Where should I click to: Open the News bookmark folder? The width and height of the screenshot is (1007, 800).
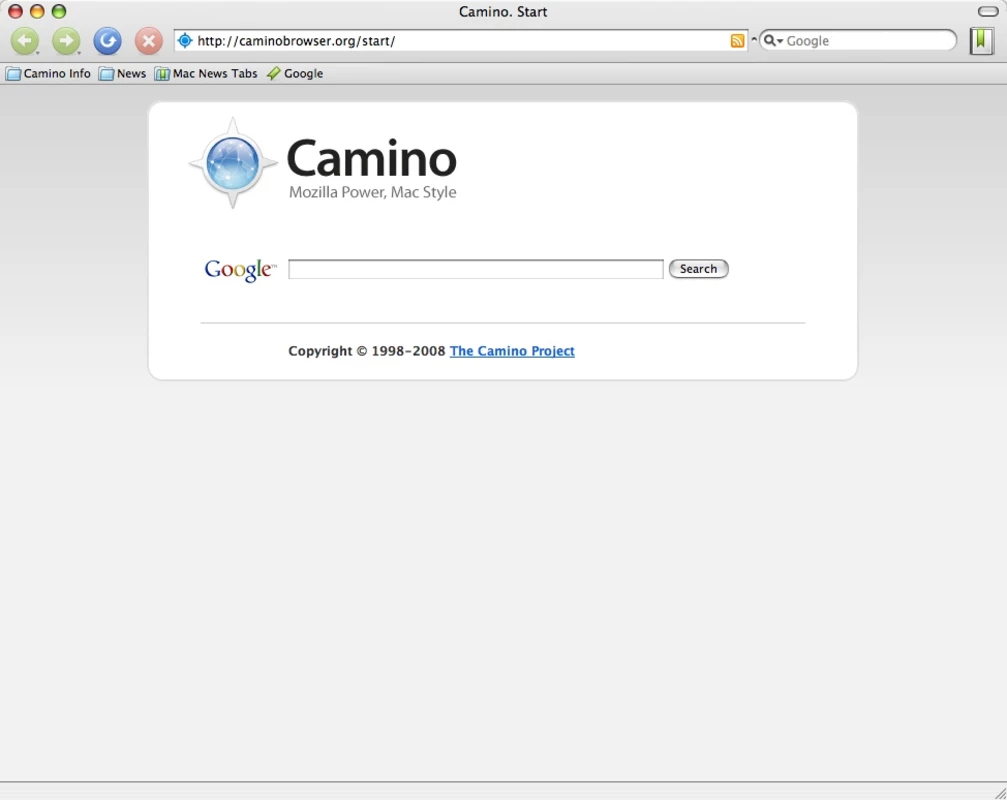click(123, 74)
